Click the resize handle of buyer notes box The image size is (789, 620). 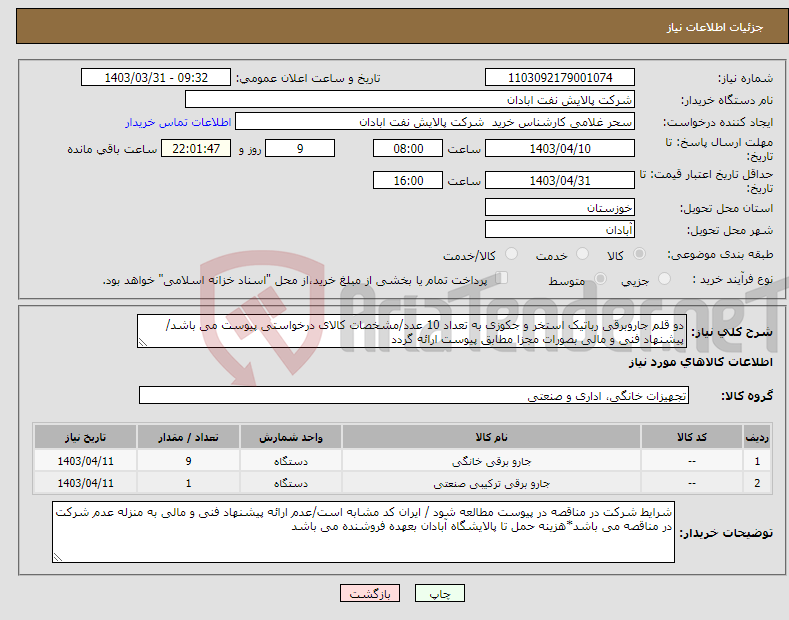click(58, 557)
